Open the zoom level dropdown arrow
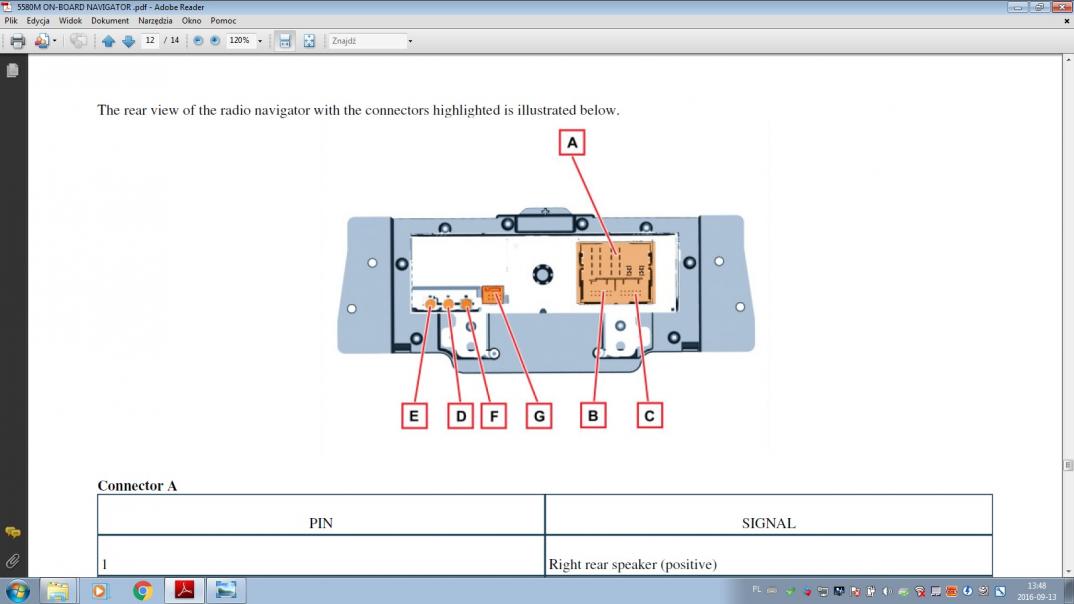 [x=260, y=41]
